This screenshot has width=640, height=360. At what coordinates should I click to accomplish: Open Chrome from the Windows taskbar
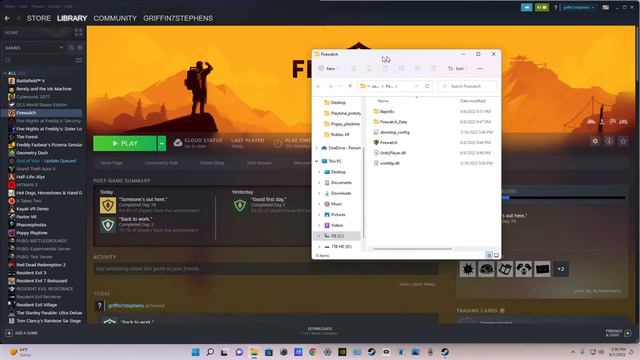pyautogui.click(x=313, y=352)
